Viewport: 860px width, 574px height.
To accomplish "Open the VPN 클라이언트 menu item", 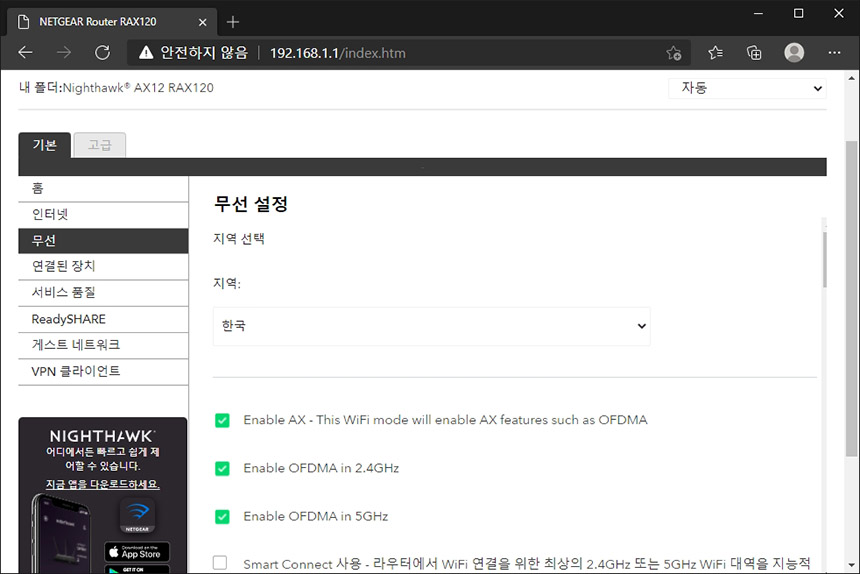I will (103, 372).
